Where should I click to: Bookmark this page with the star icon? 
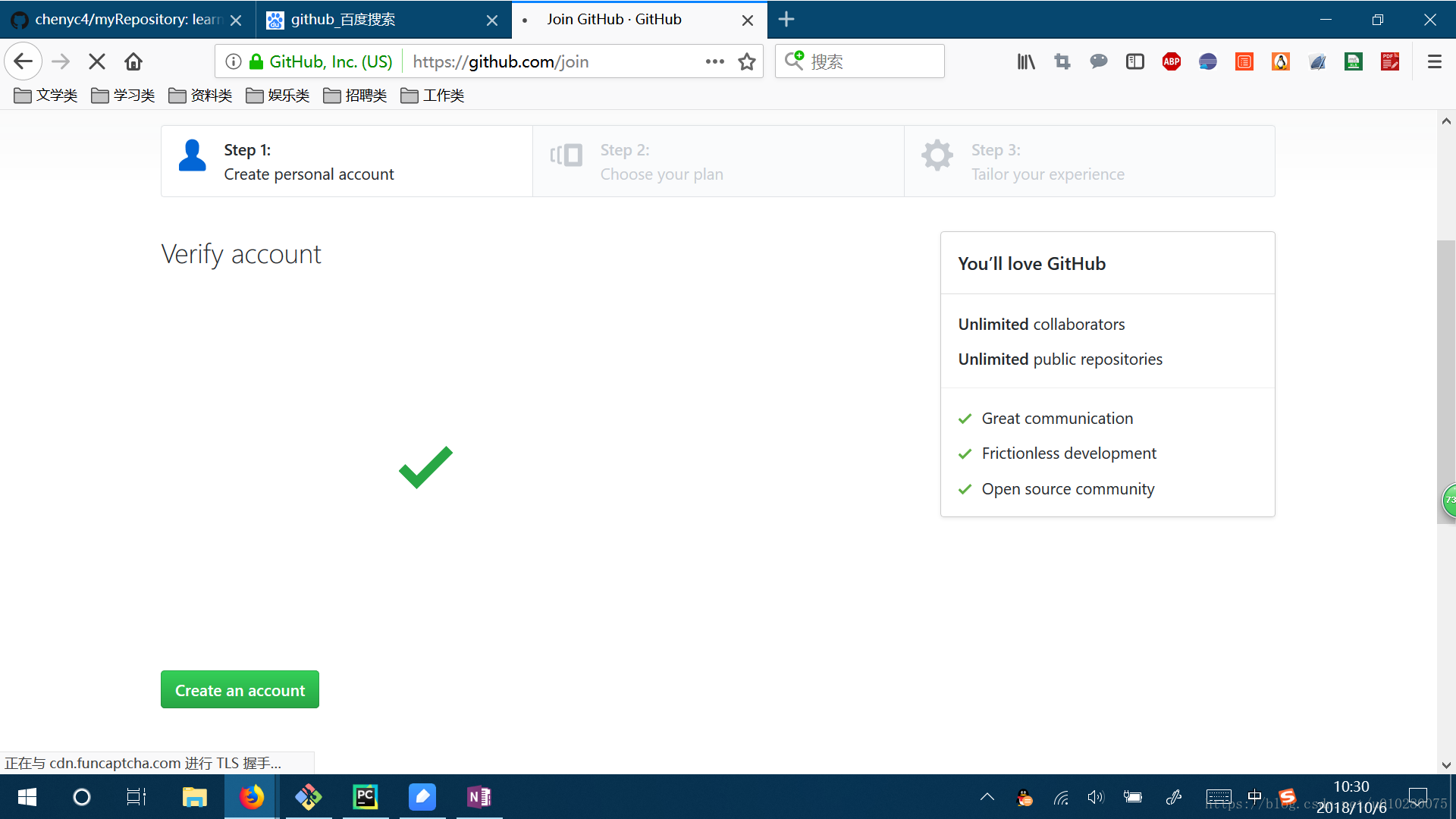coord(747,61)
